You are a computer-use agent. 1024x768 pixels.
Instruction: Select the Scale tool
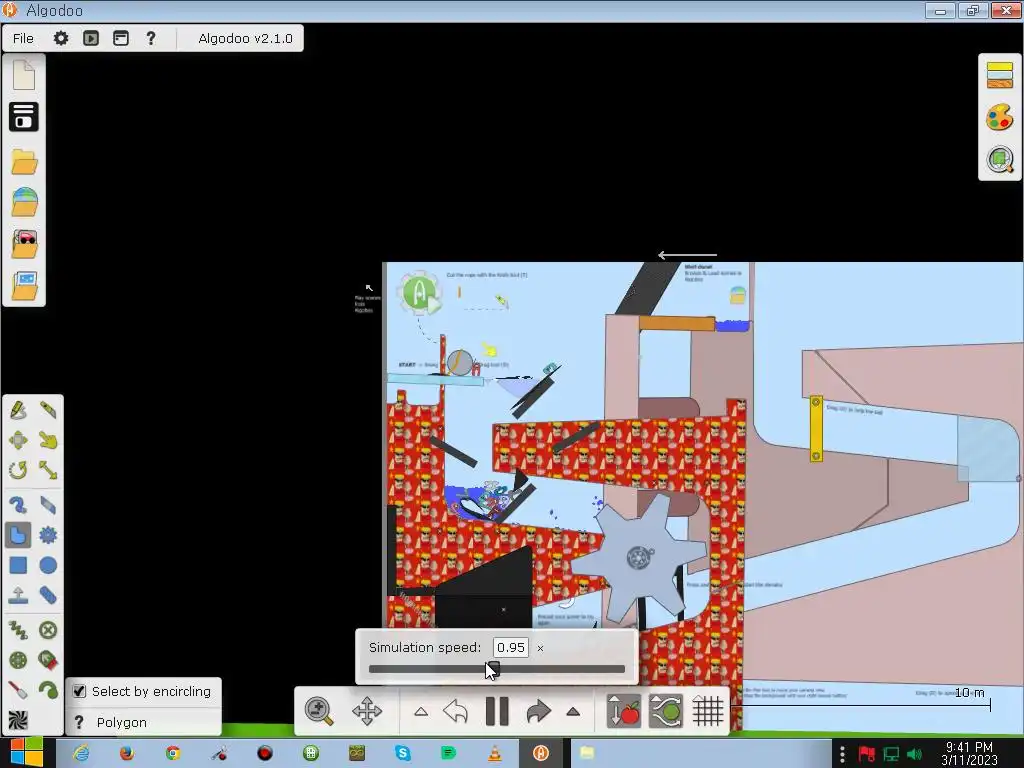point(48,470)
